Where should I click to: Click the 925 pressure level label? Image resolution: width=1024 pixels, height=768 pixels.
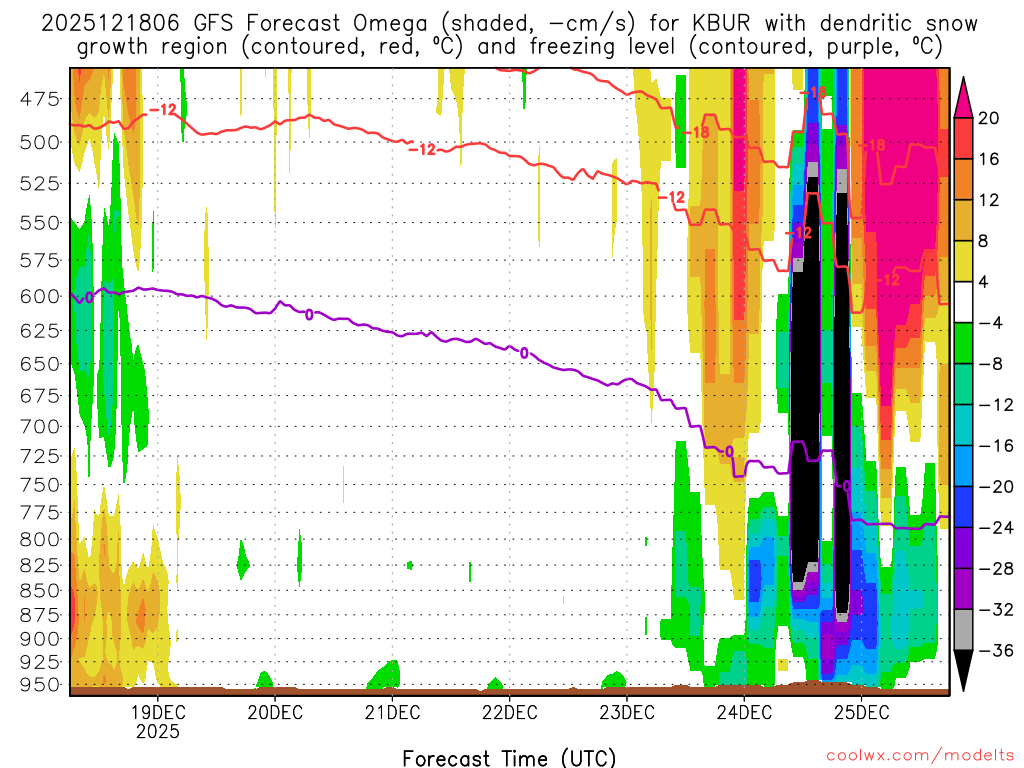pyautogui.click(x=39, y=662)
